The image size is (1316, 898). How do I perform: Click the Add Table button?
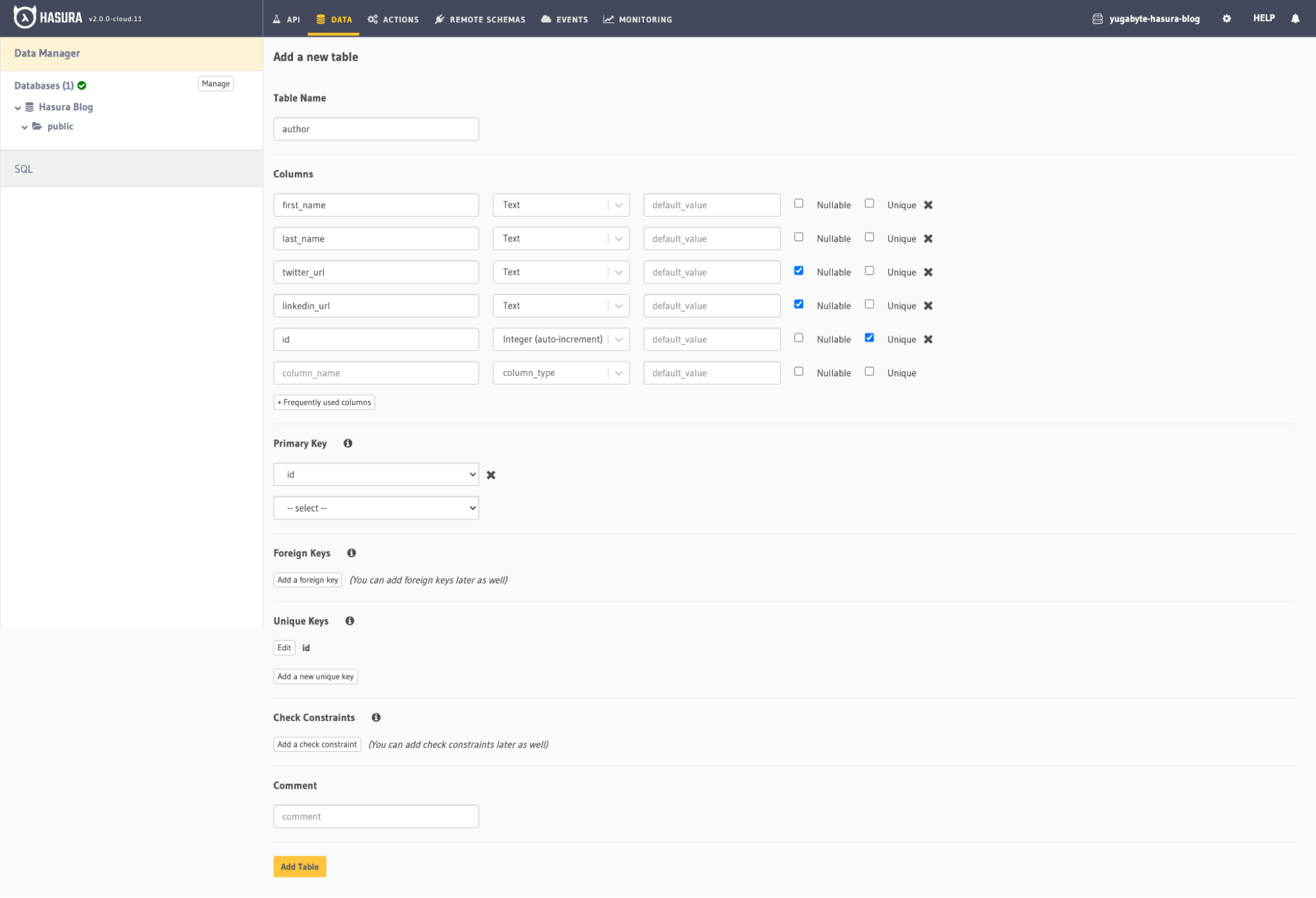(300, 867)
